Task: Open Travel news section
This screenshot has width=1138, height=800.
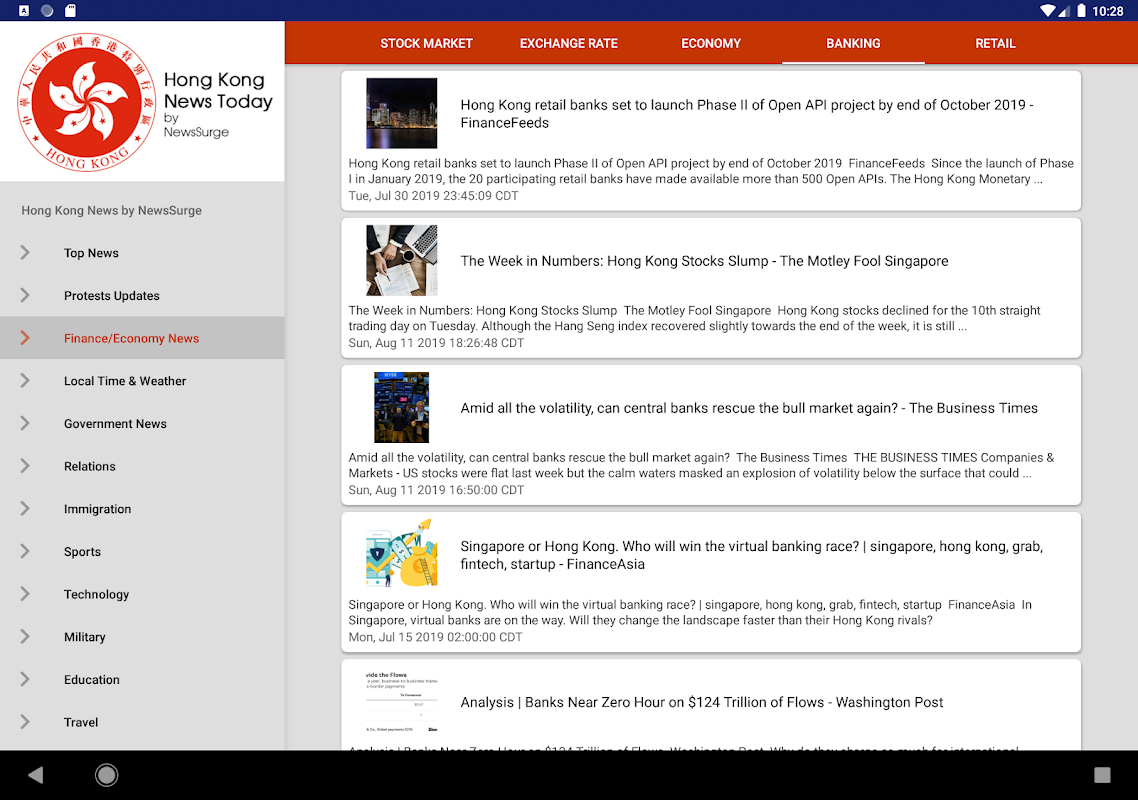Action: click(142, 722)
